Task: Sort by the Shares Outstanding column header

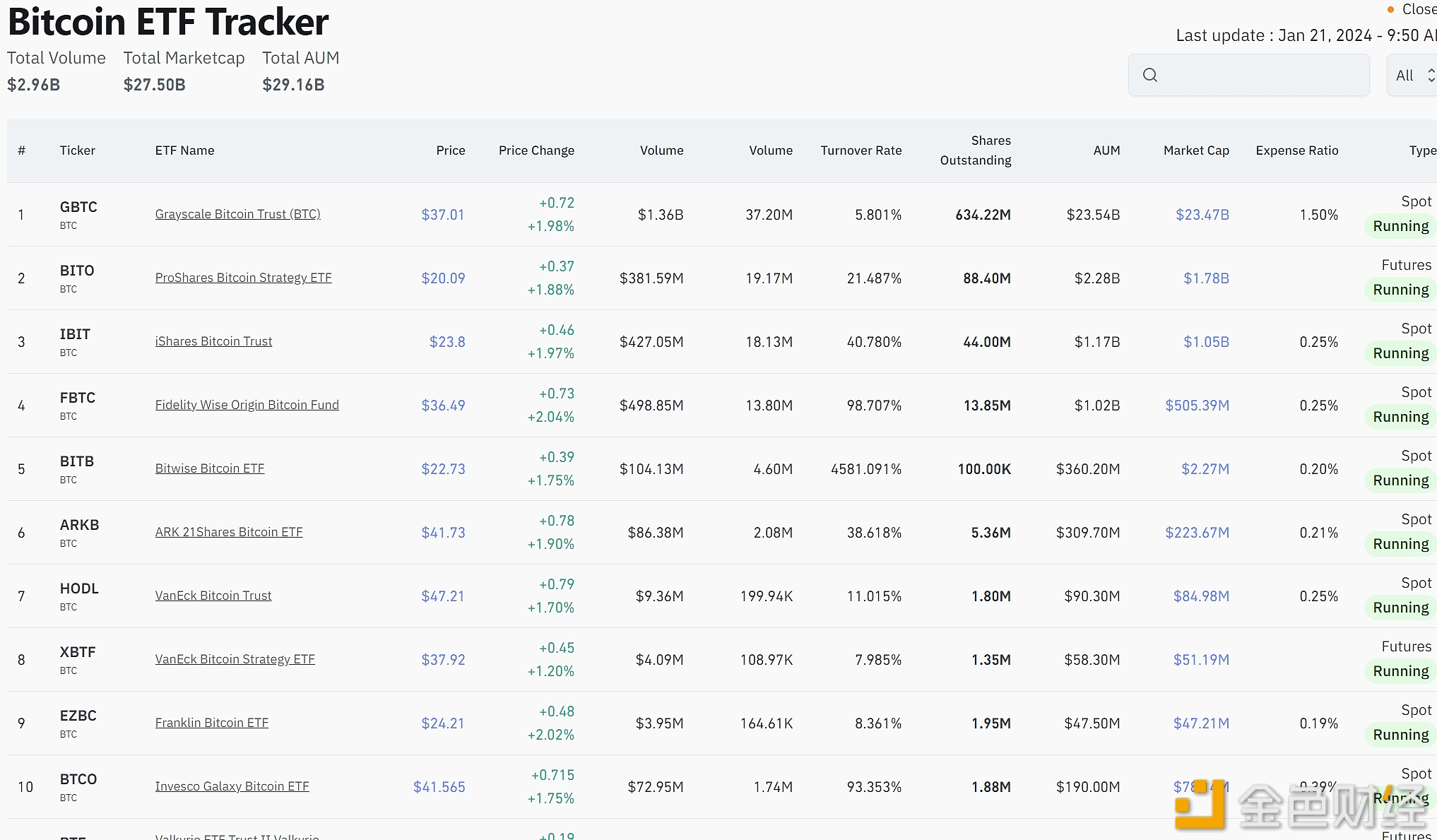Action: (x=976, y=150)
